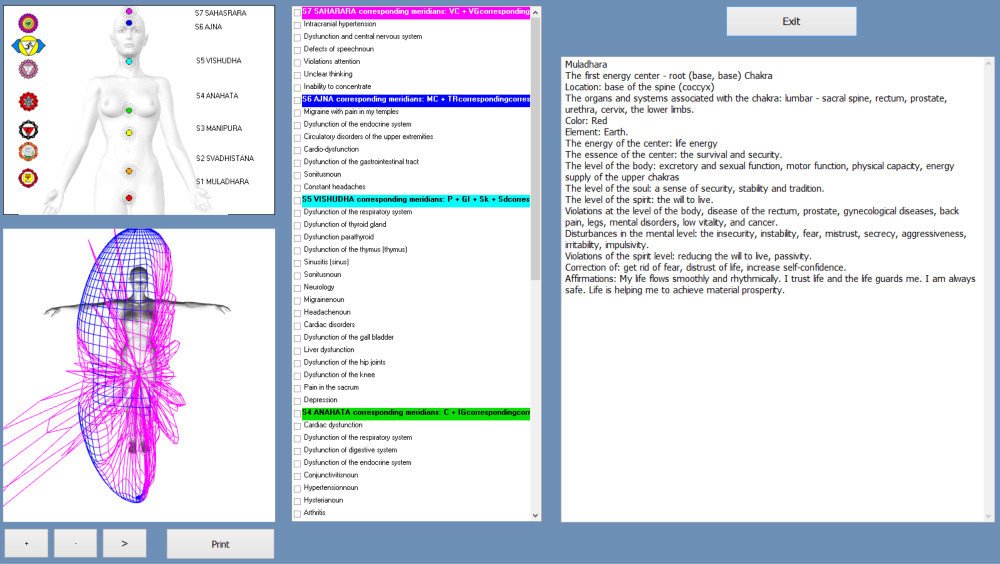Click the 3D aura wireframe figure image
The height and width of the screenshot is (564, 1000).
139,375
